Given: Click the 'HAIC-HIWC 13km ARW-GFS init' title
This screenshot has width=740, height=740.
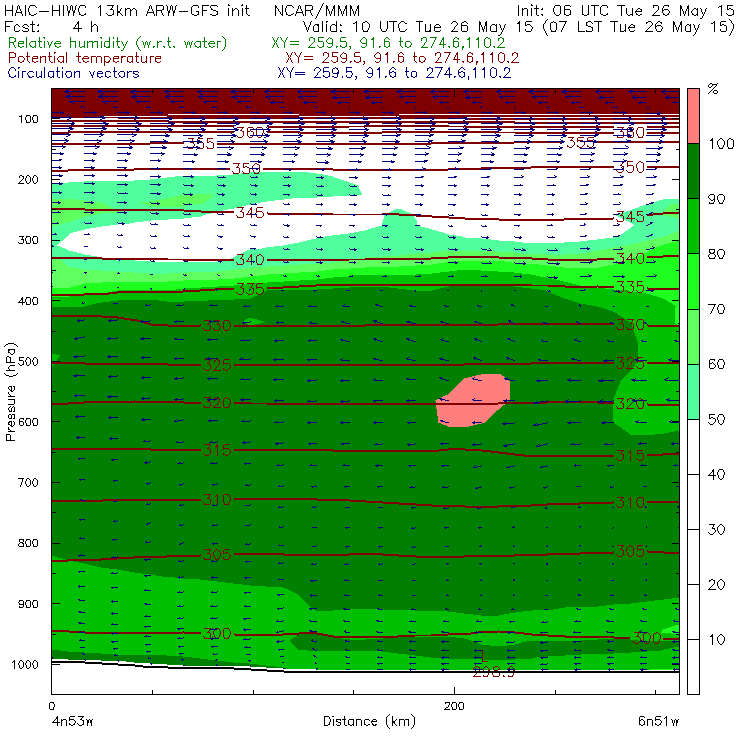Looking at the screenshot, I should 127,11.
